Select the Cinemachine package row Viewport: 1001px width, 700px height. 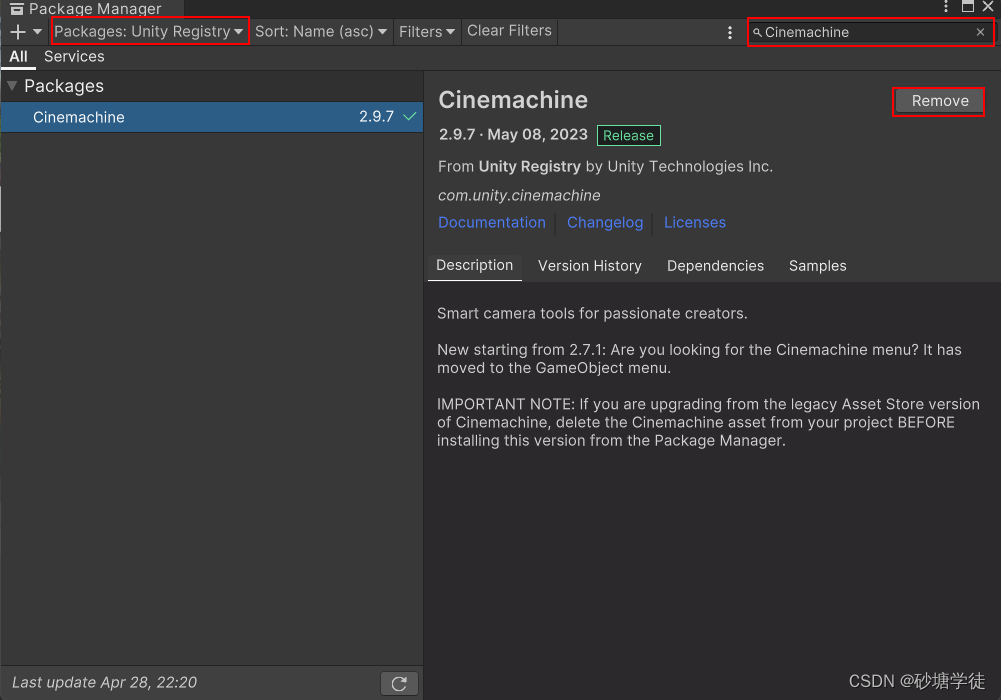coord(212,117)
